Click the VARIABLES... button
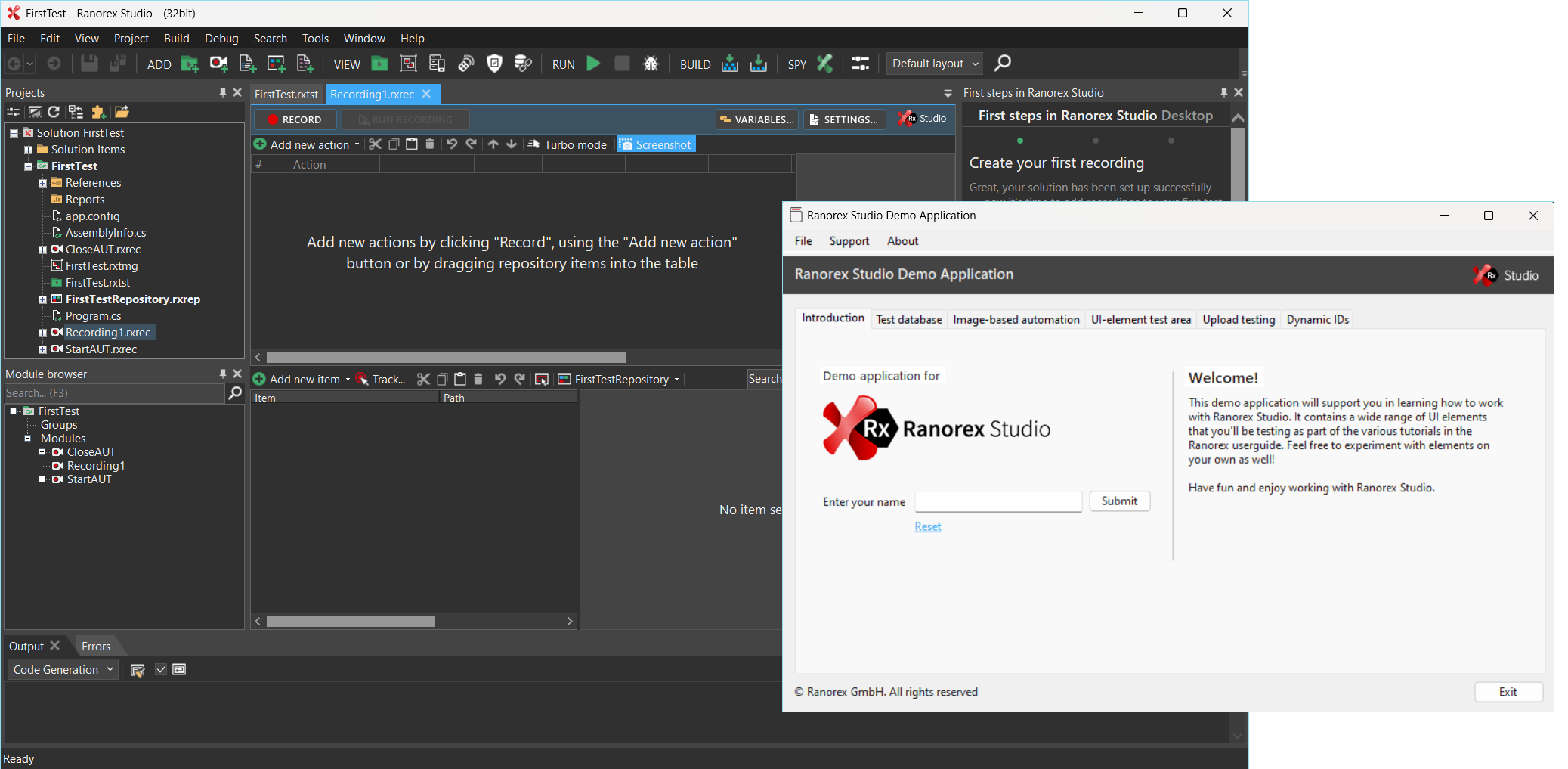The width and height of the screenshot is (1568, 769). tap(757, 119)
